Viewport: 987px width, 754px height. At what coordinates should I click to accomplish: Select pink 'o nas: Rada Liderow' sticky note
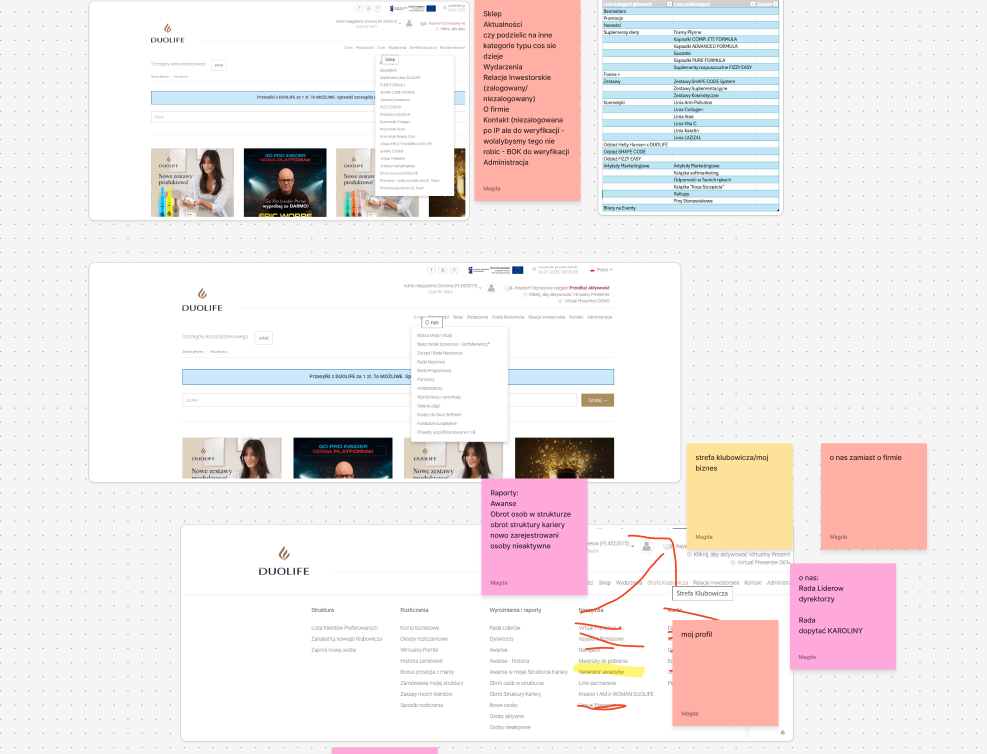843,616
